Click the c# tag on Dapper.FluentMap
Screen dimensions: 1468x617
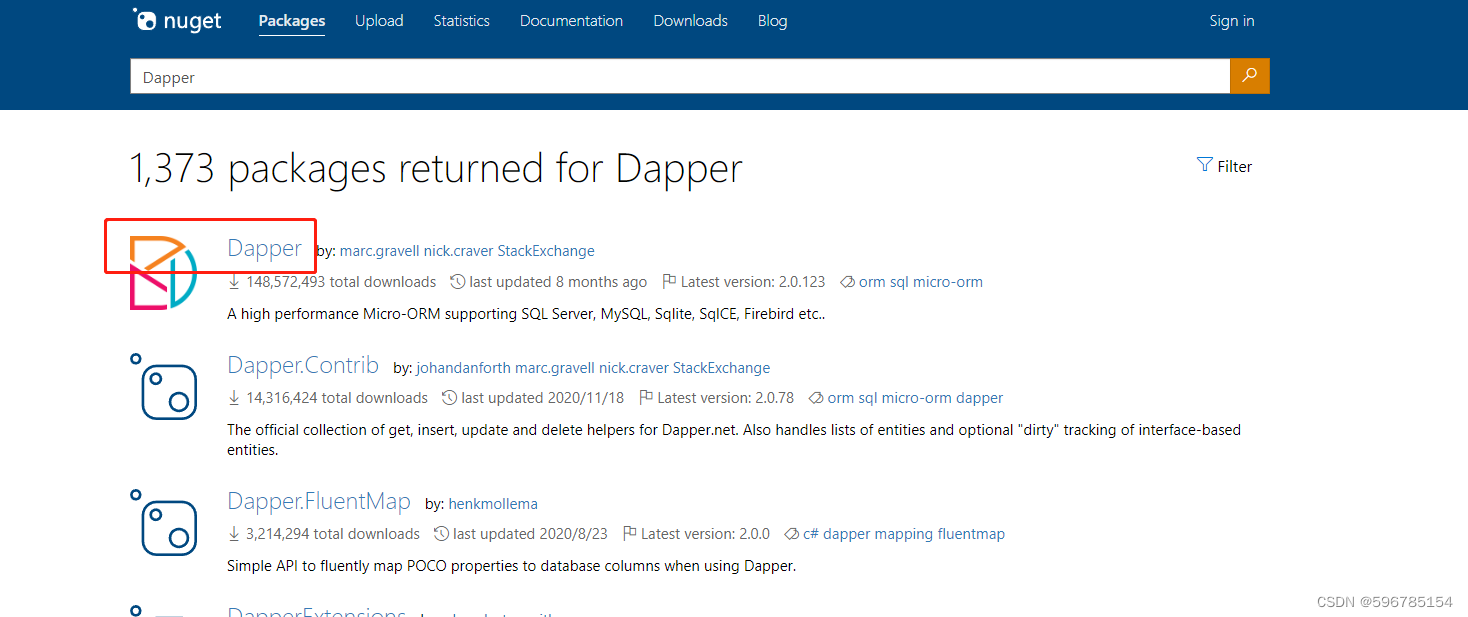click(811, 534)
